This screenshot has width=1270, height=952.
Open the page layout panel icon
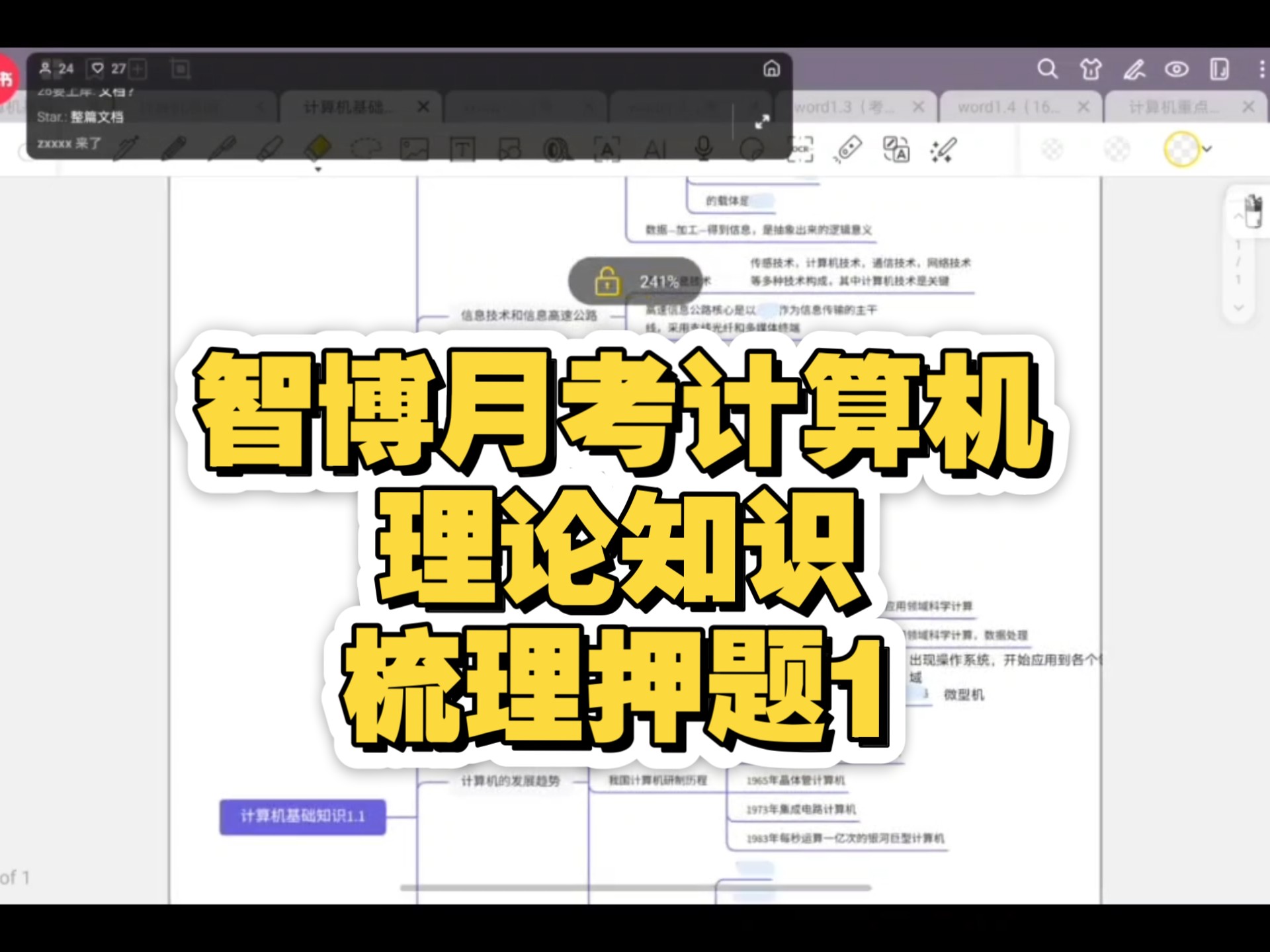pos(1219,69)
